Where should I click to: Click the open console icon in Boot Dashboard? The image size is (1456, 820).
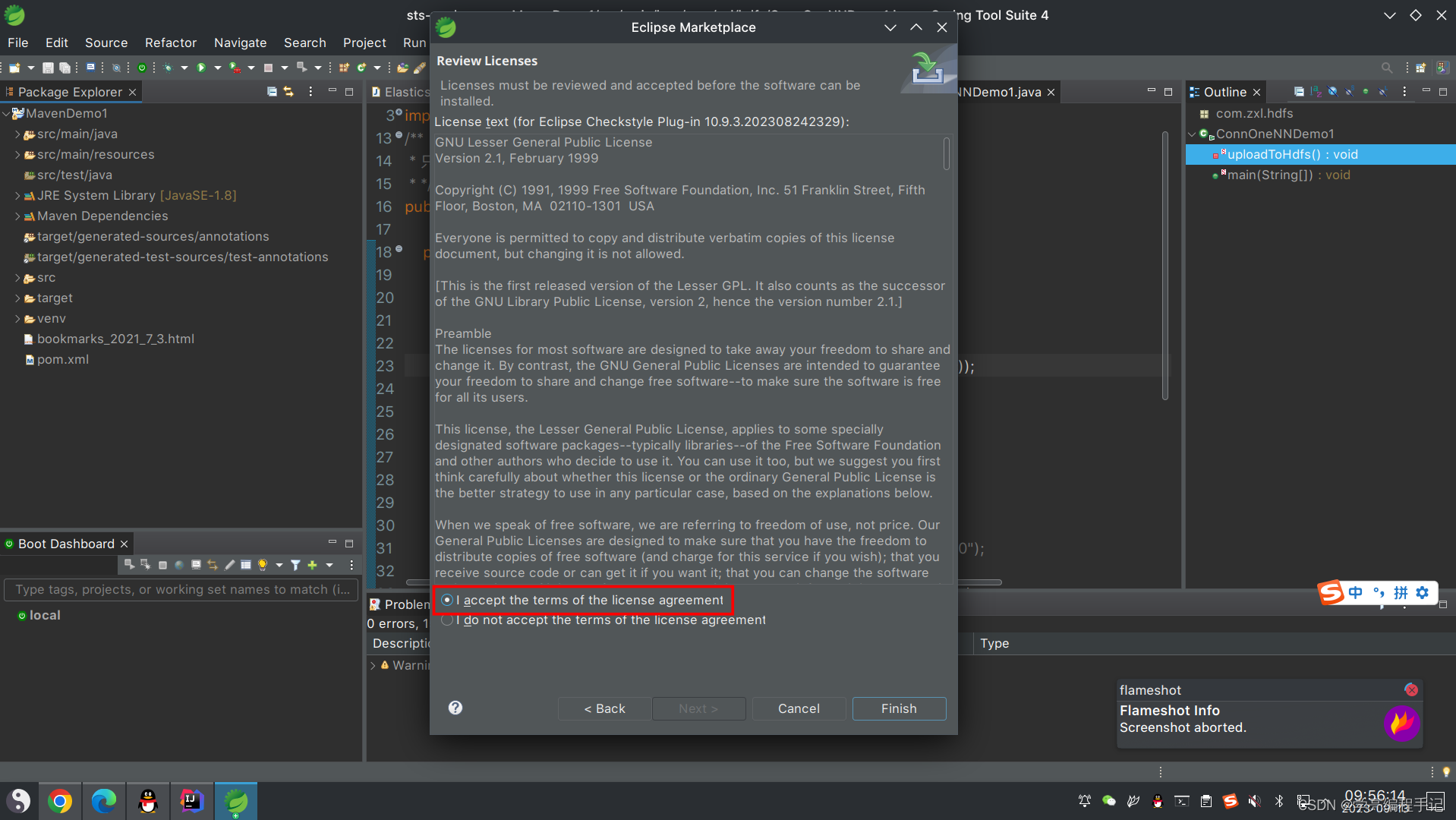[x=196, y=565]
